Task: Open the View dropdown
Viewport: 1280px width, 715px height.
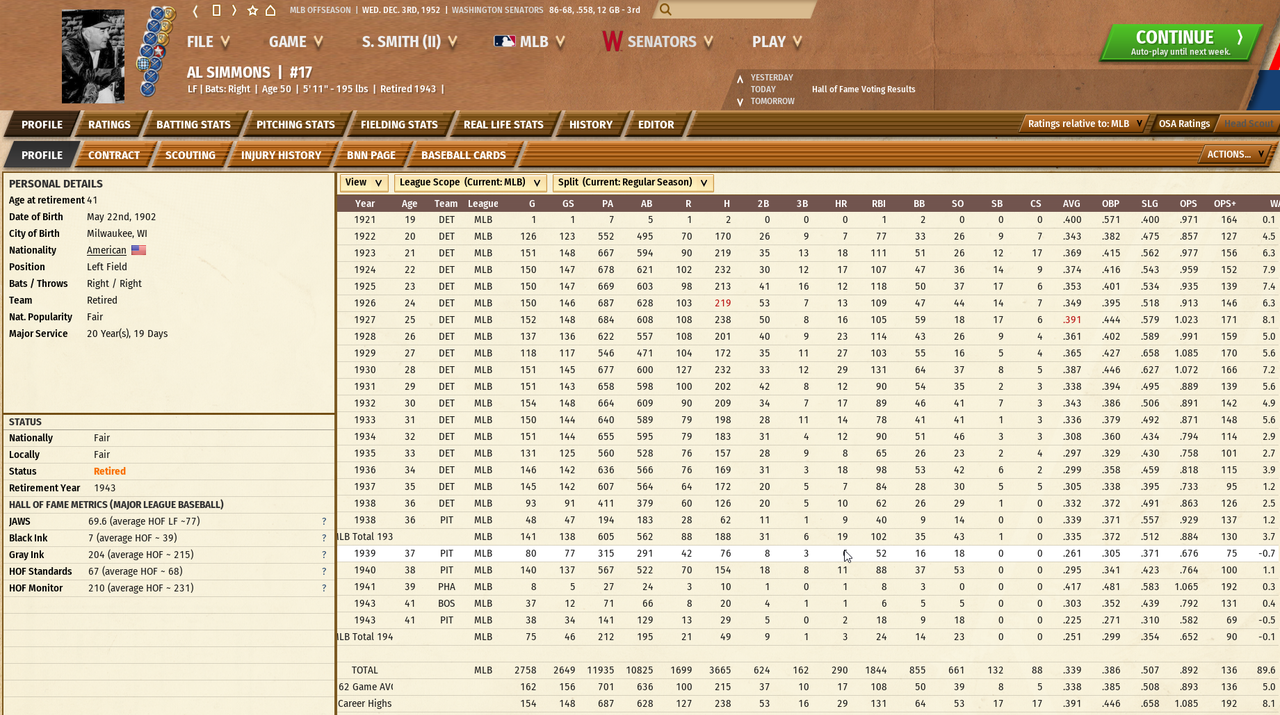Action: [x=363, y=182]
